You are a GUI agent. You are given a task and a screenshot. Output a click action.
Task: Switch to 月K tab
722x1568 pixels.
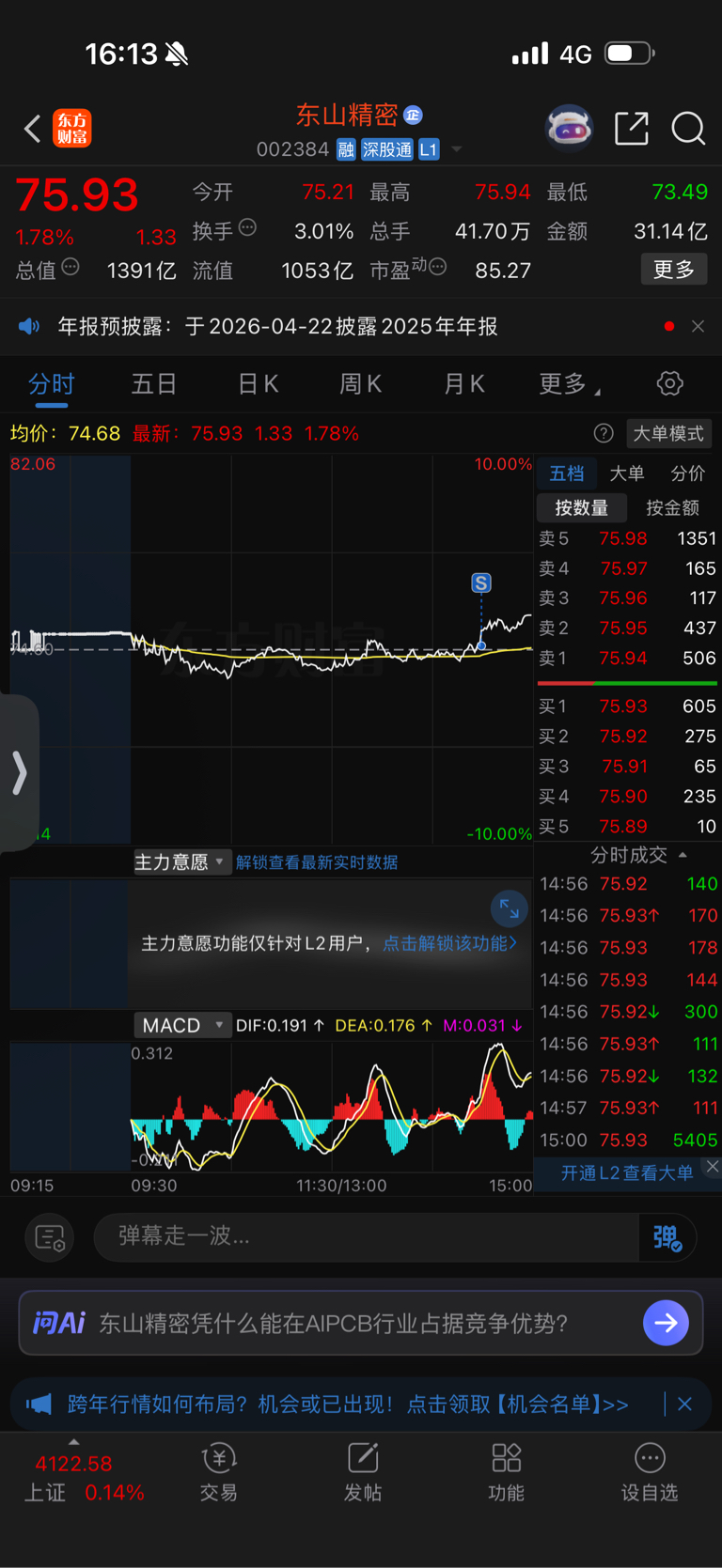(x=463, y=383)
